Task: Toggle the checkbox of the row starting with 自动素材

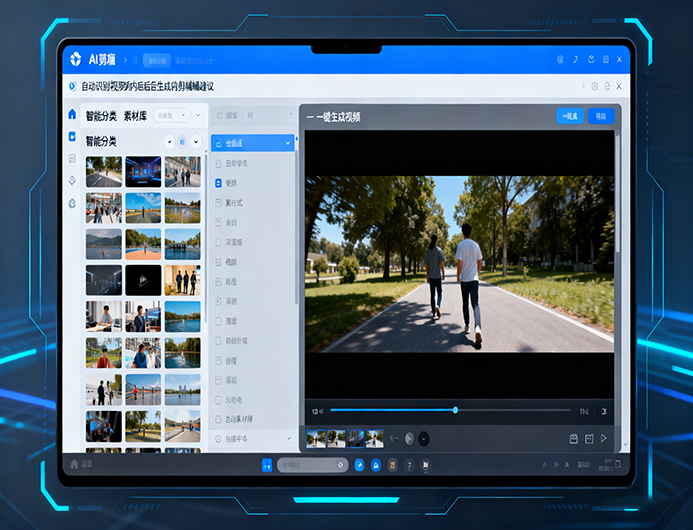Action: point(218,419)
